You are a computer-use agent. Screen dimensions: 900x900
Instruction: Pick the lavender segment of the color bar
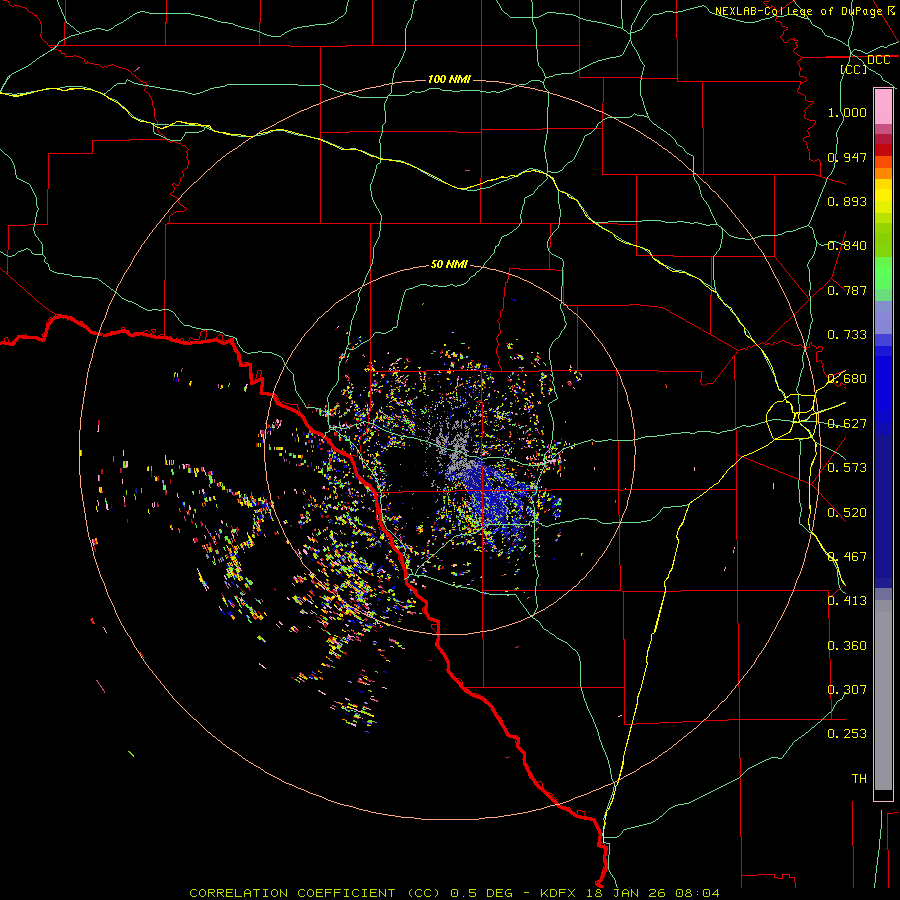coord(883,317)
